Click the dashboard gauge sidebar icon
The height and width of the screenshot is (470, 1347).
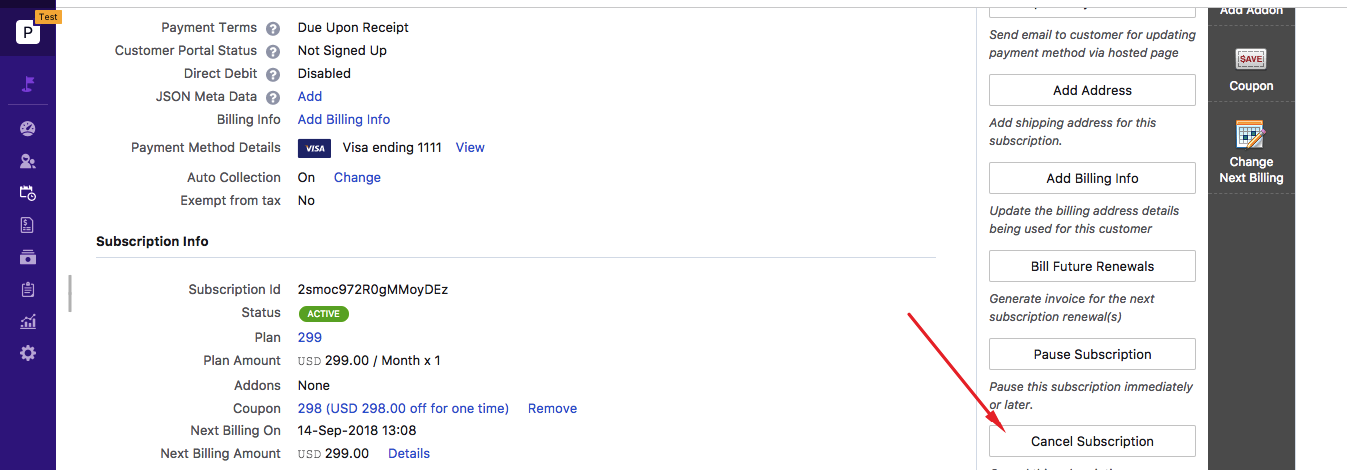pos(28,128)
